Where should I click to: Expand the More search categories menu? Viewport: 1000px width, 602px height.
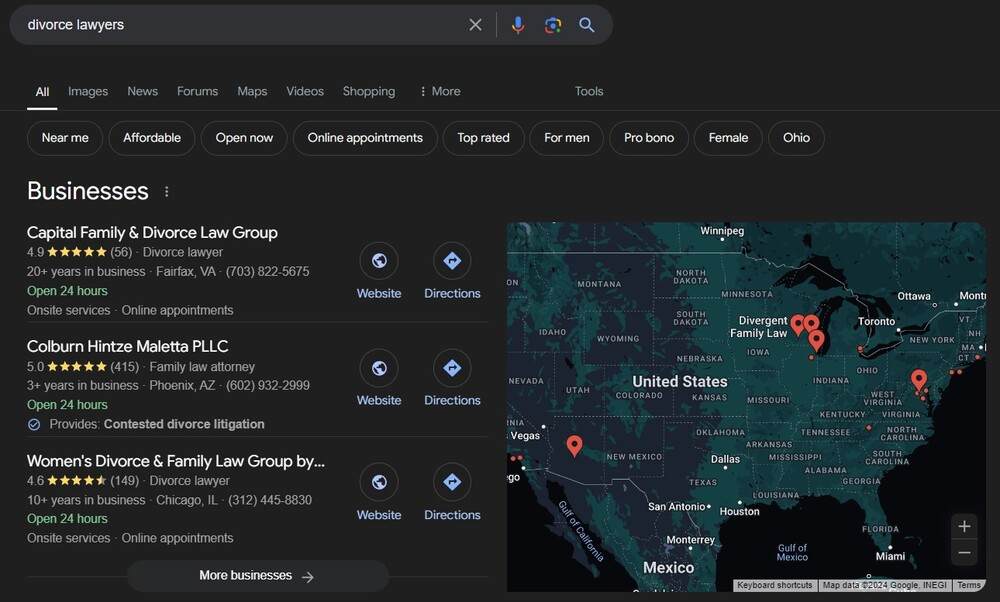coord(440,91)
